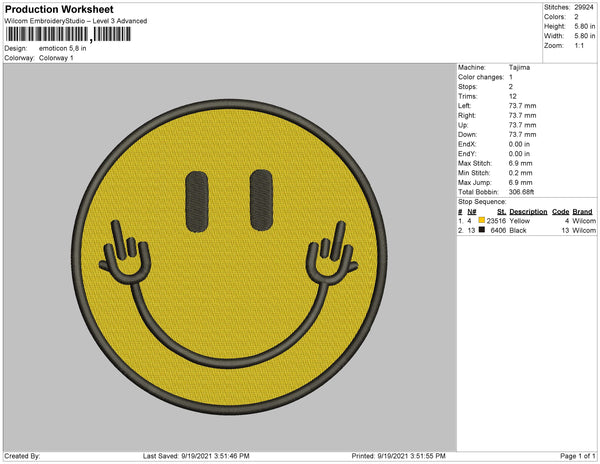Click the Max Stitch value '6.9 mm'
The width and height of the screenshot is (600, 464).
pos(520,163)
